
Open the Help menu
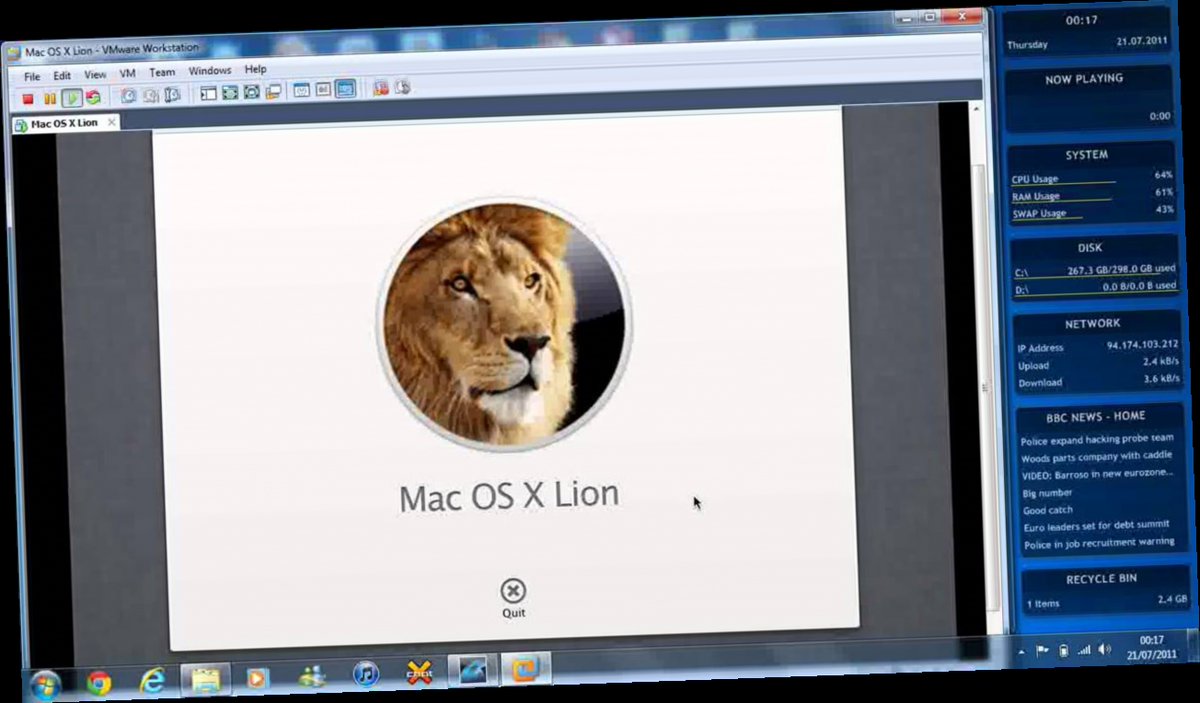click(255, 69)
